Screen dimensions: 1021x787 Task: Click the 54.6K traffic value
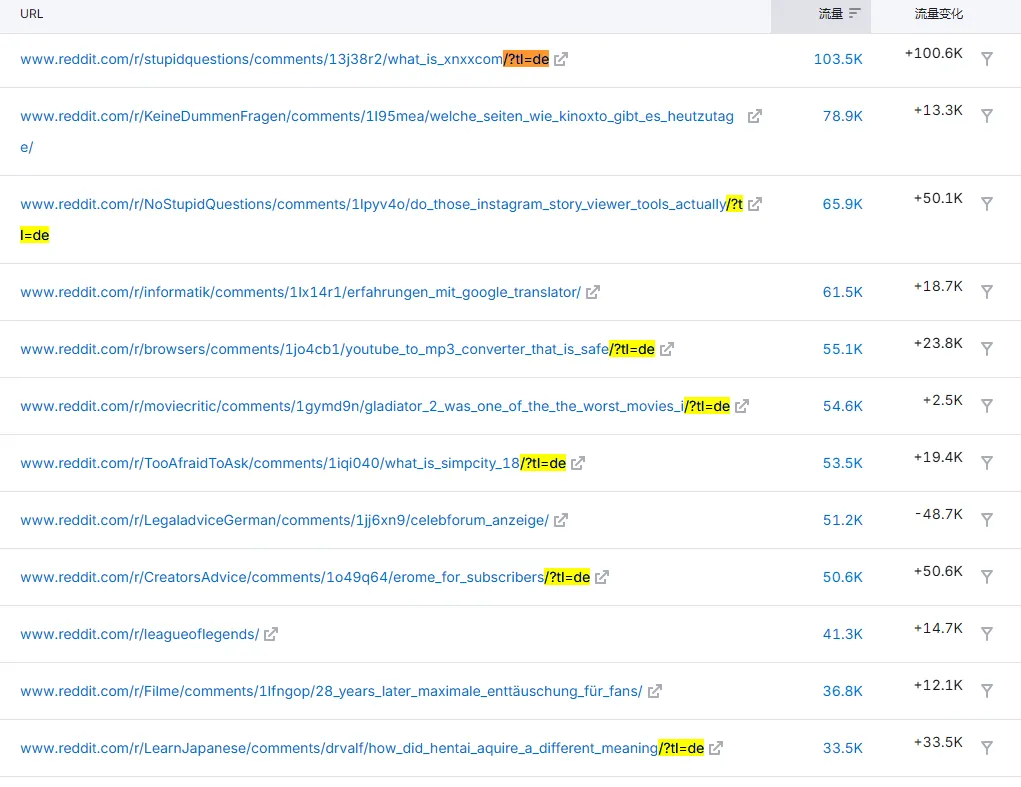[x=843, y=406]
